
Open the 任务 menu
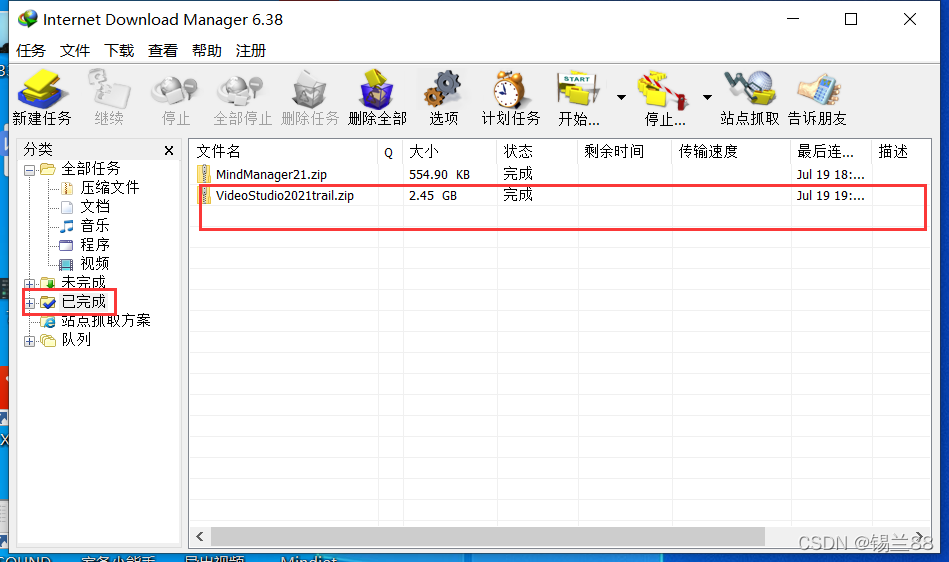(x=31, y=51)
